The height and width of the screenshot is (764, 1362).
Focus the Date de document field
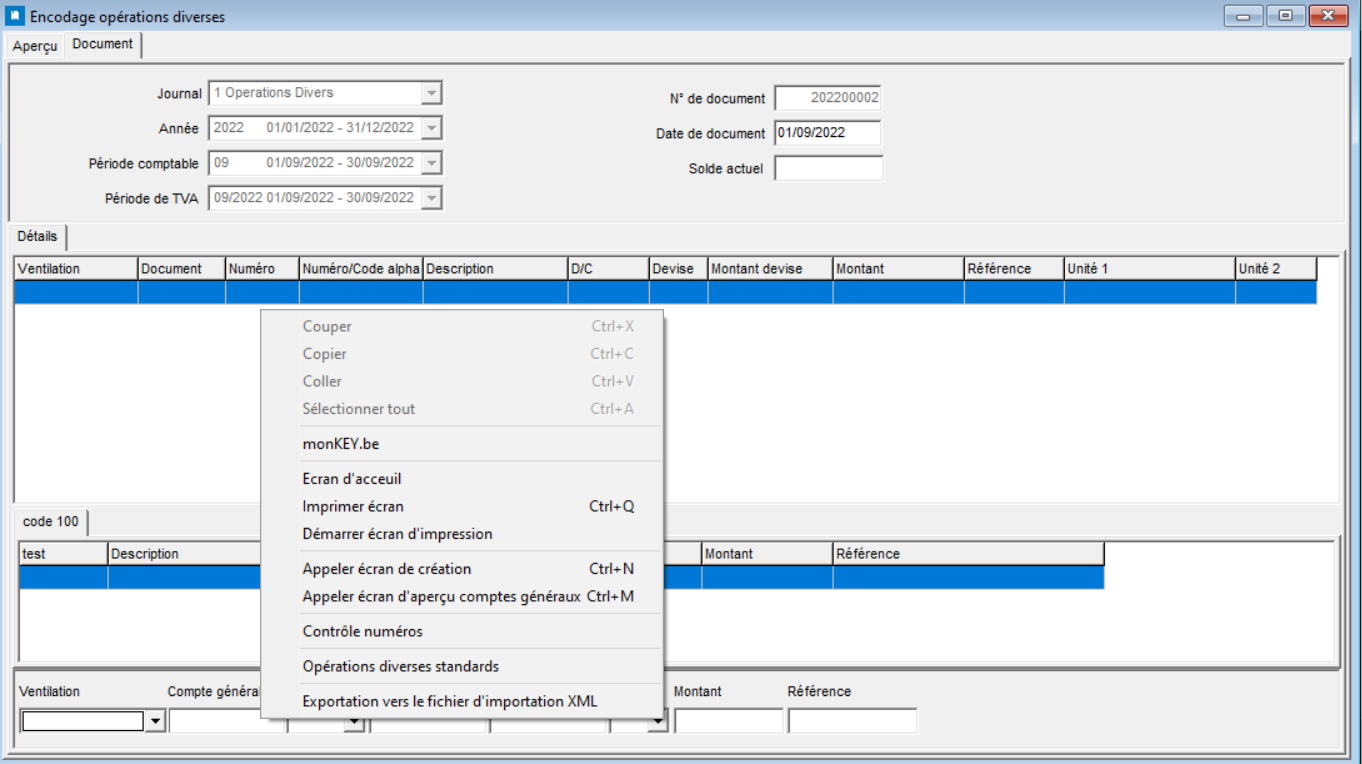(x=828, y=133)
